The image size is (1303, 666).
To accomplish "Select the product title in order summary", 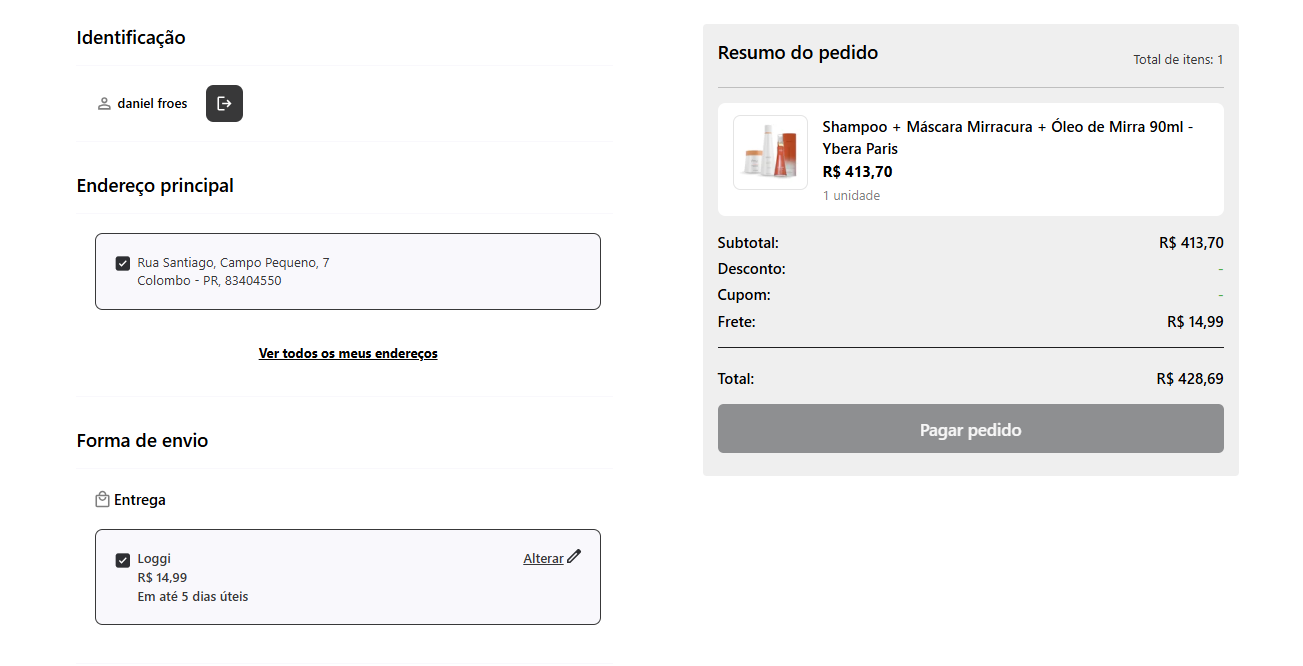I will 1007,138.
